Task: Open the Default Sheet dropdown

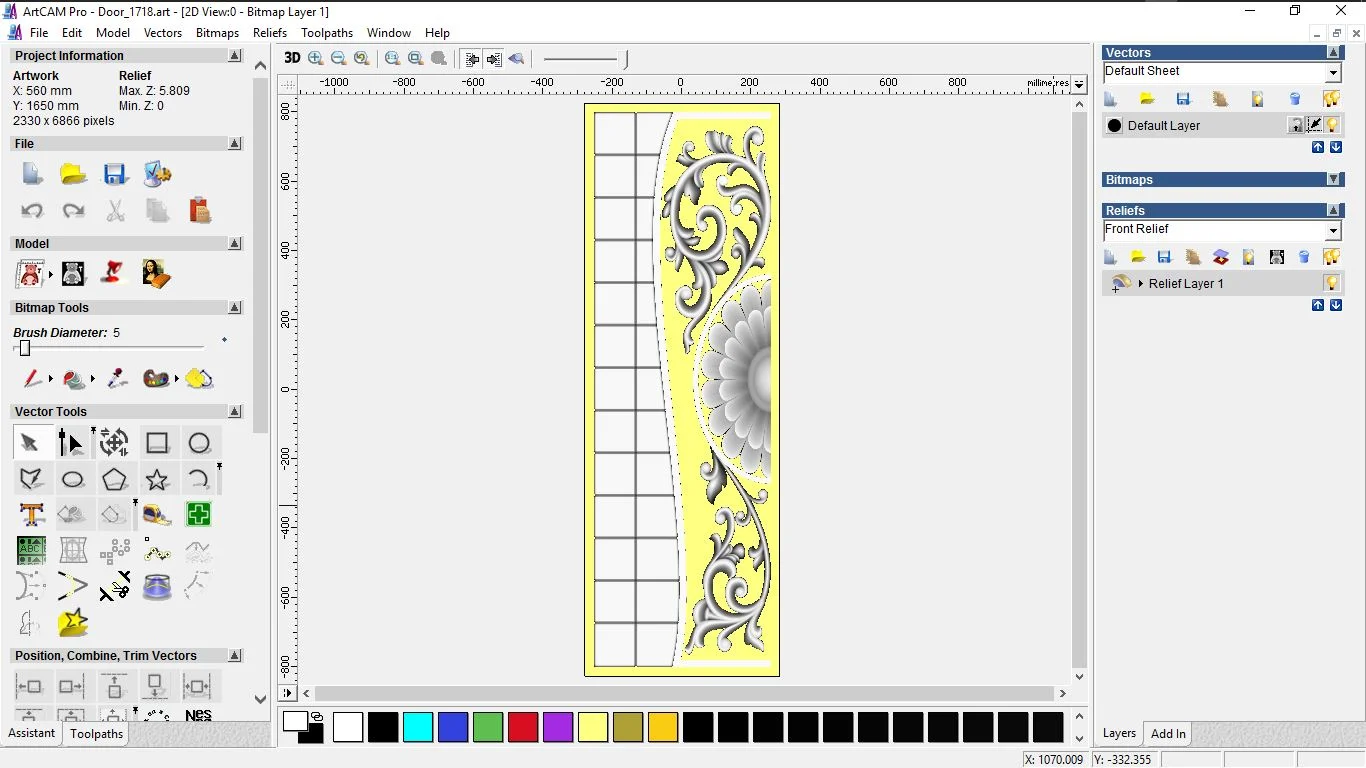Action: pyautogui.click(x=1333, y=73)
